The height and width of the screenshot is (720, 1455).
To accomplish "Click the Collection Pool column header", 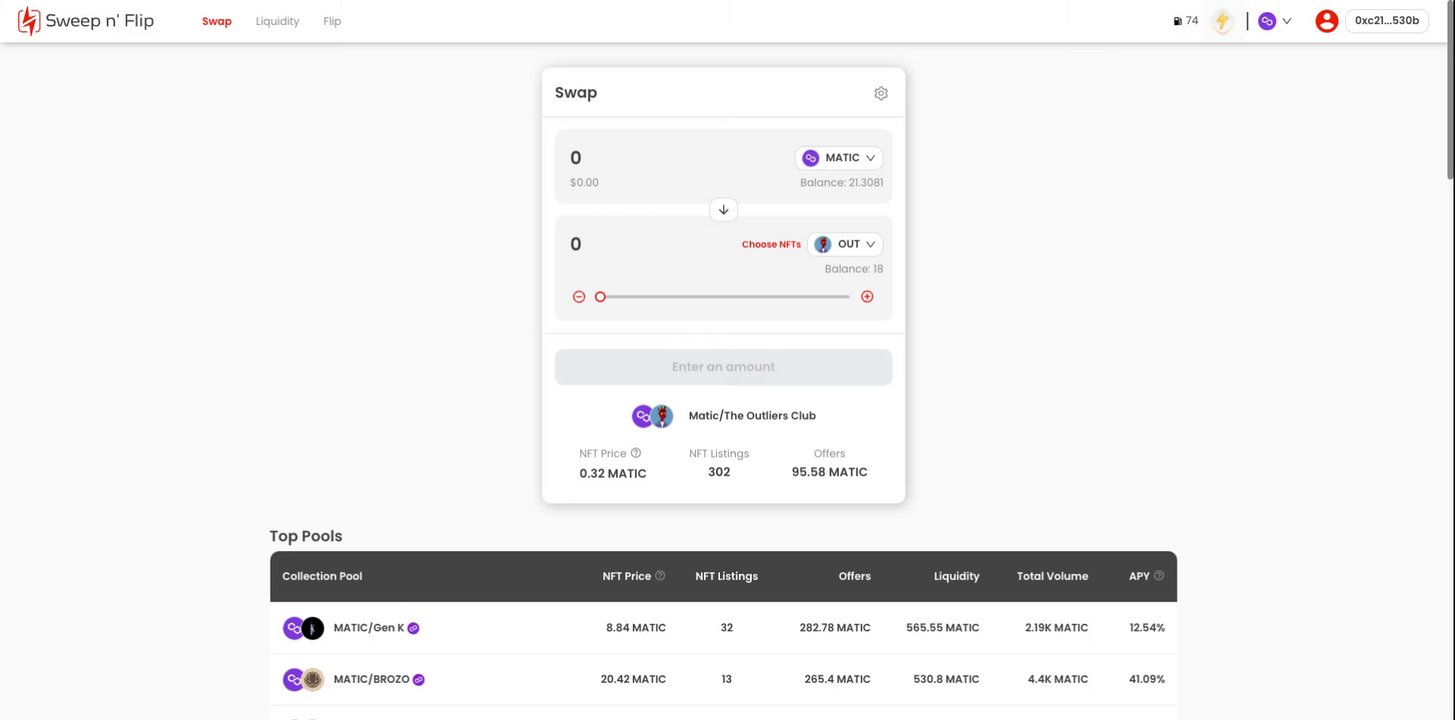I will 322,576.
